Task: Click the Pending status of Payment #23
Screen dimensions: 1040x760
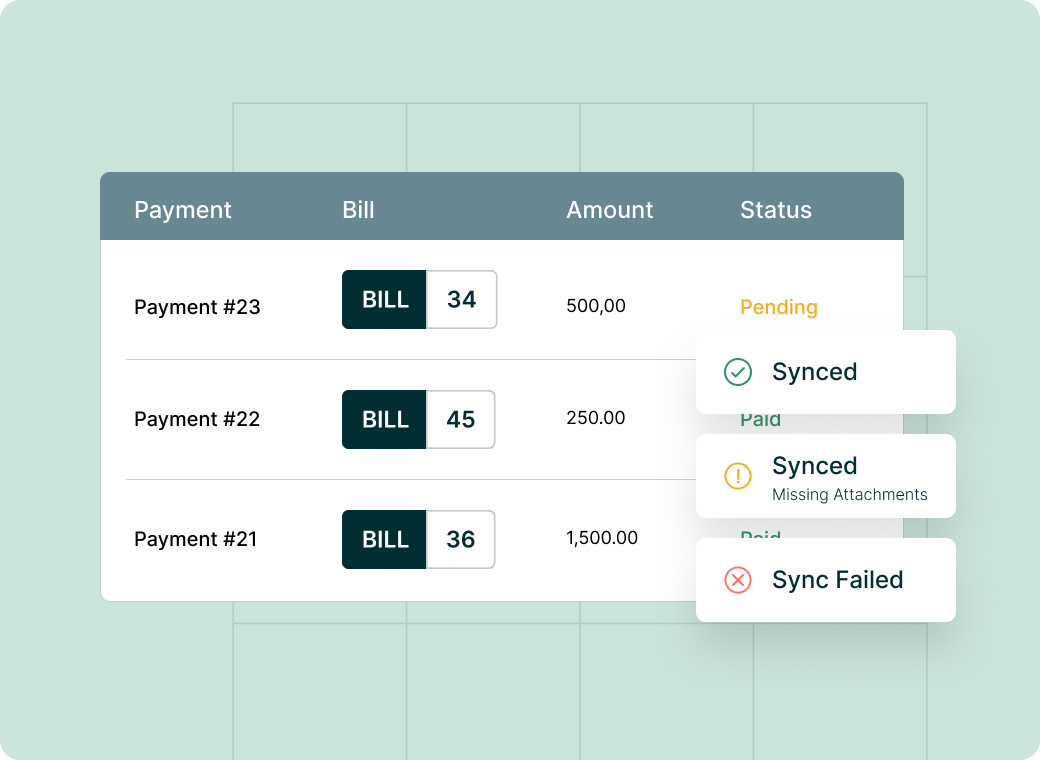Action: pos(779,307)
